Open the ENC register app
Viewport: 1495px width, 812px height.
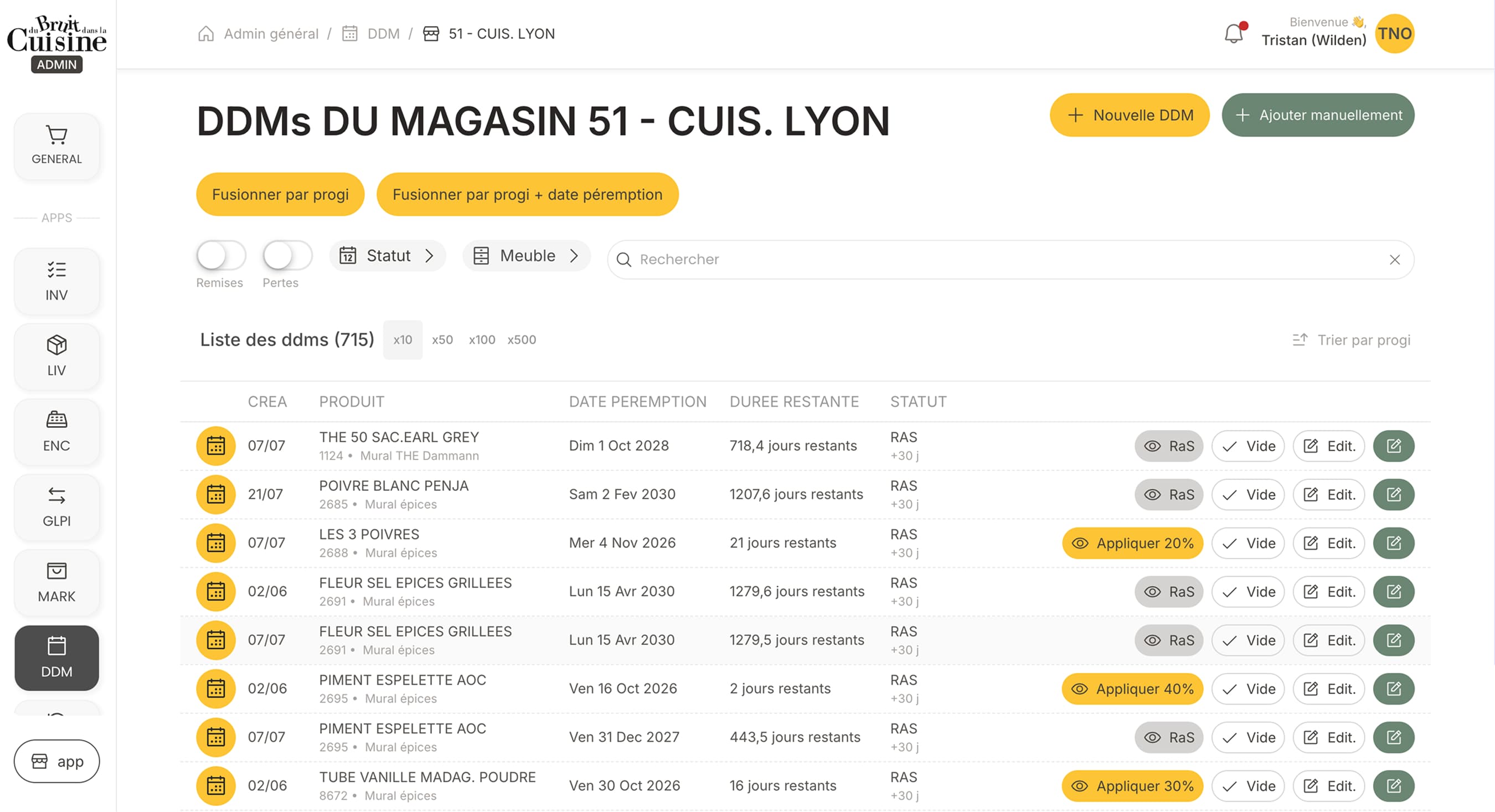click(56, 432)
